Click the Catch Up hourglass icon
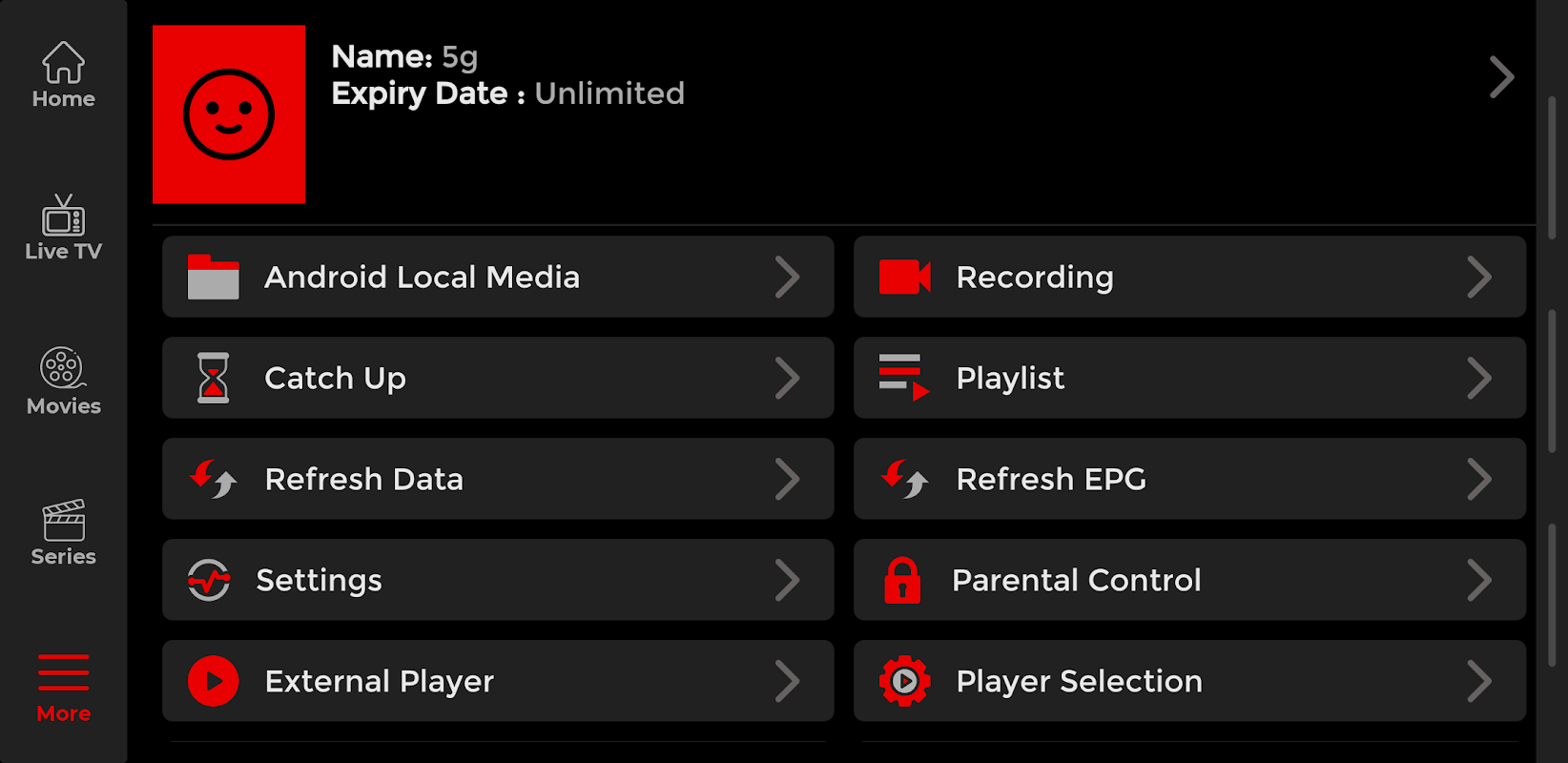The height and width of the screenshot is (763, 1568). [214, 379]
